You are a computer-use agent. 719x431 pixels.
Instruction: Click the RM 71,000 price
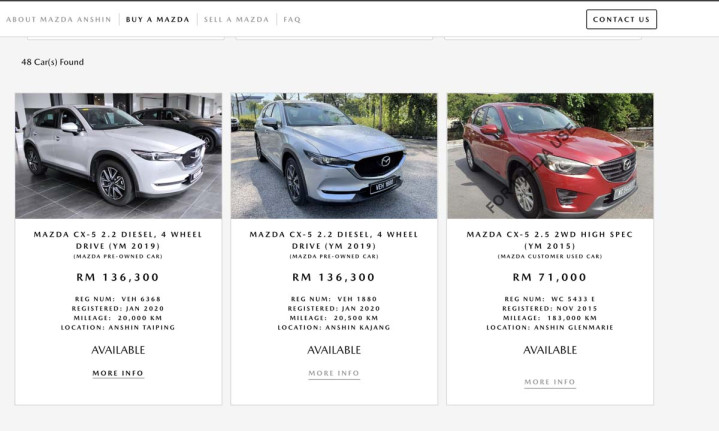(550, 277)
